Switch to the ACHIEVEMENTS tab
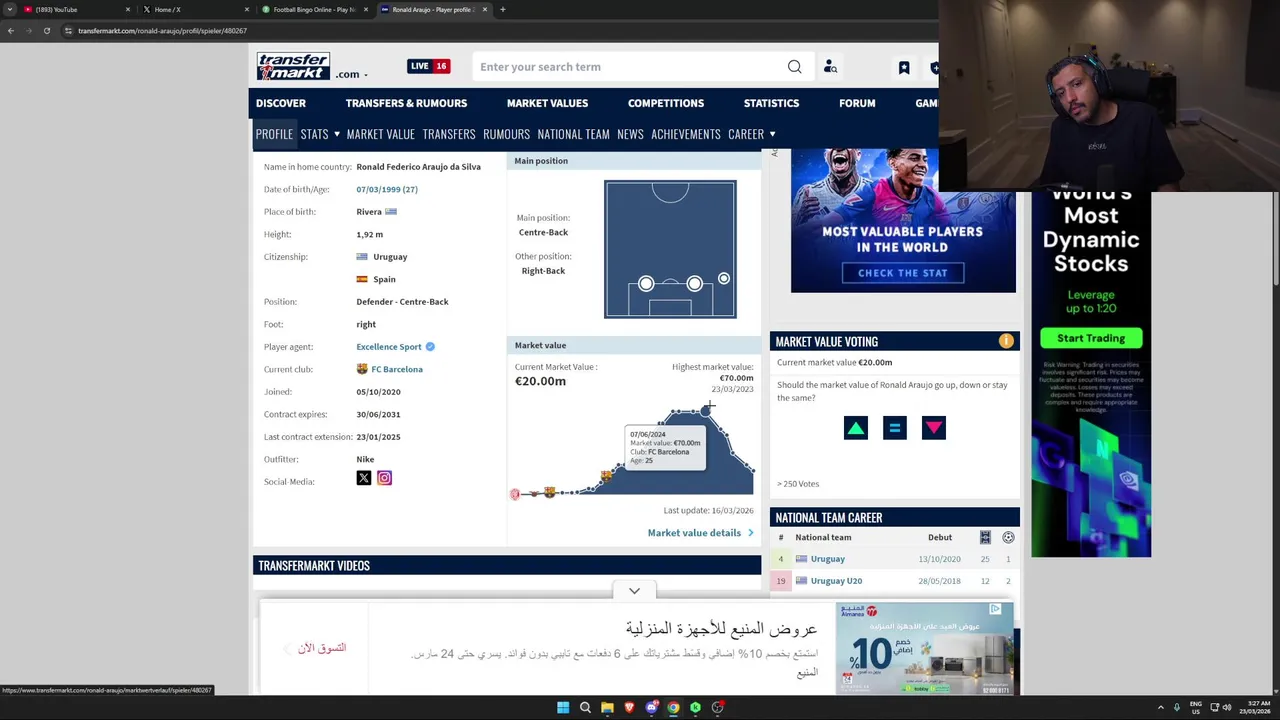 tap(686, 134)
